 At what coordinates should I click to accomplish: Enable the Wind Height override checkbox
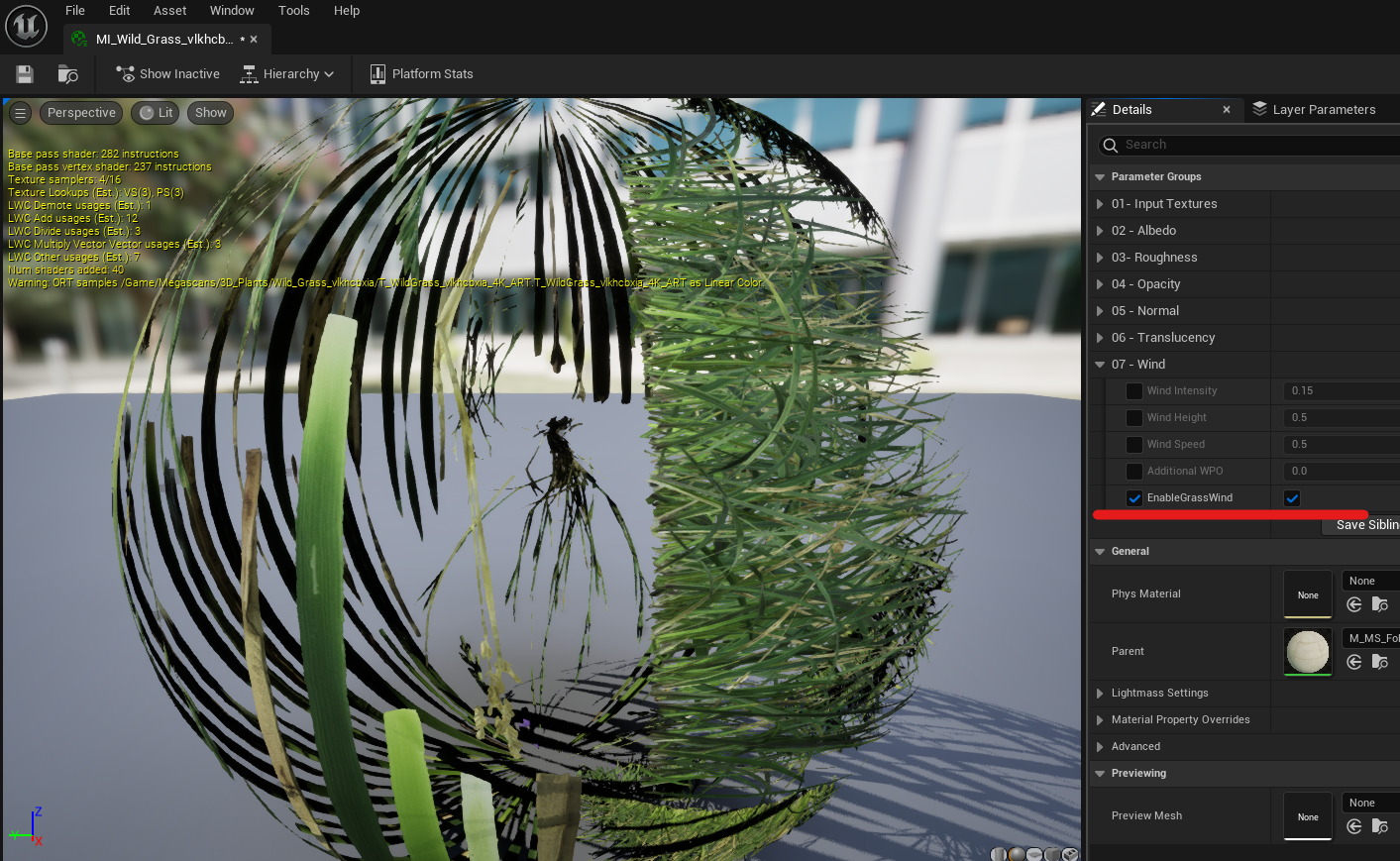click(x=1134, y=418)
